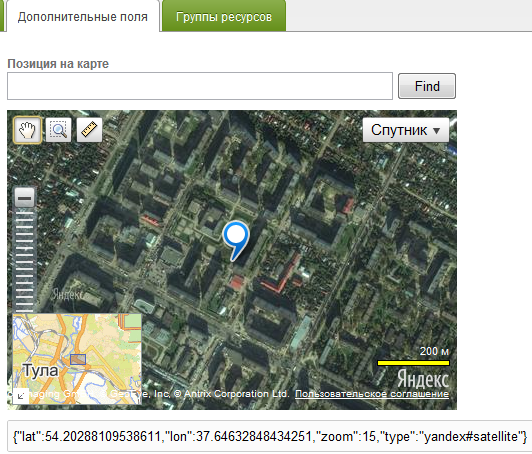
Task: Click the Яндекс logo on map
Action: [x=423, y=379]
